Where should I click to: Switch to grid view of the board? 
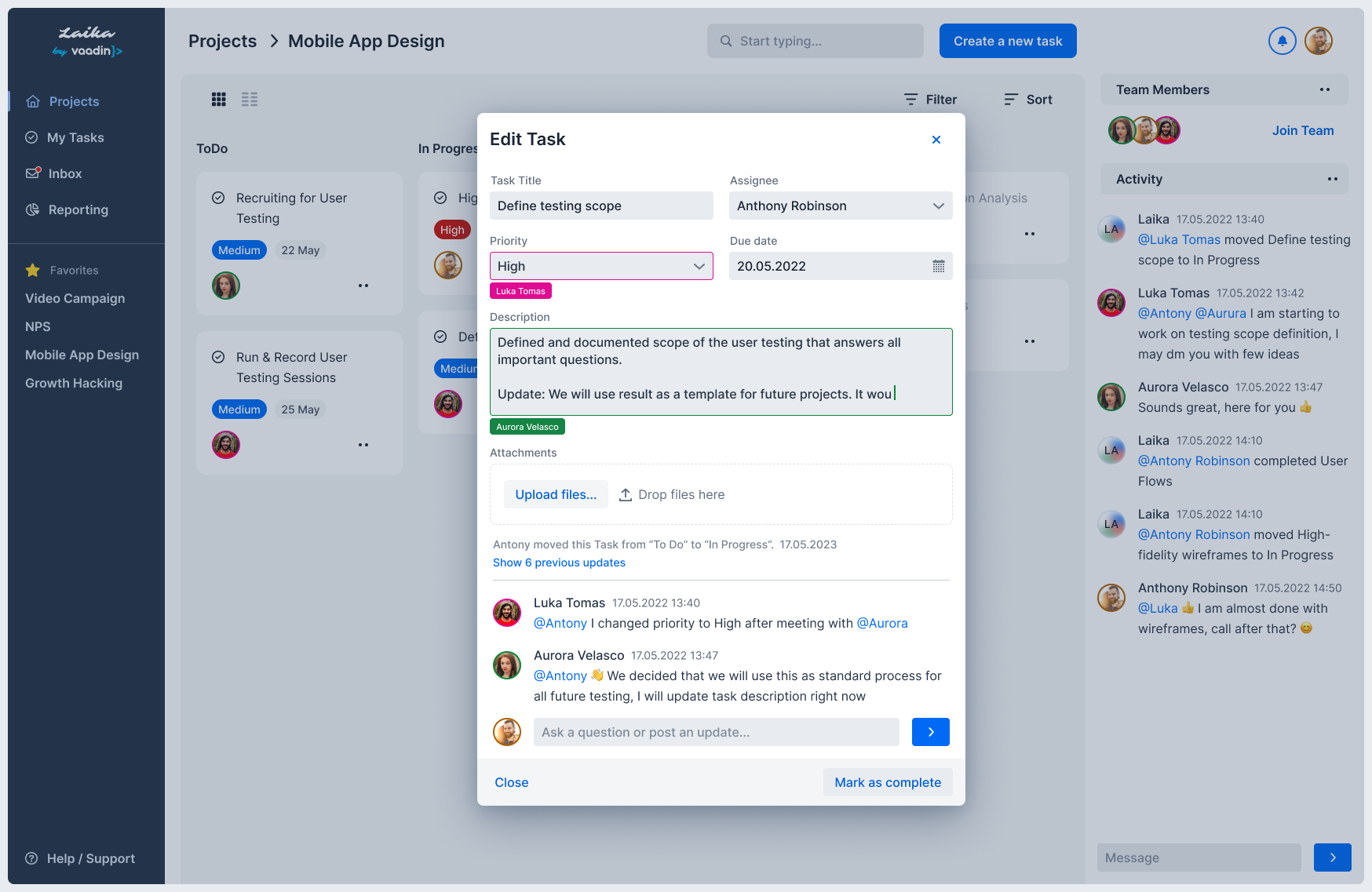[x=218, y=99]
